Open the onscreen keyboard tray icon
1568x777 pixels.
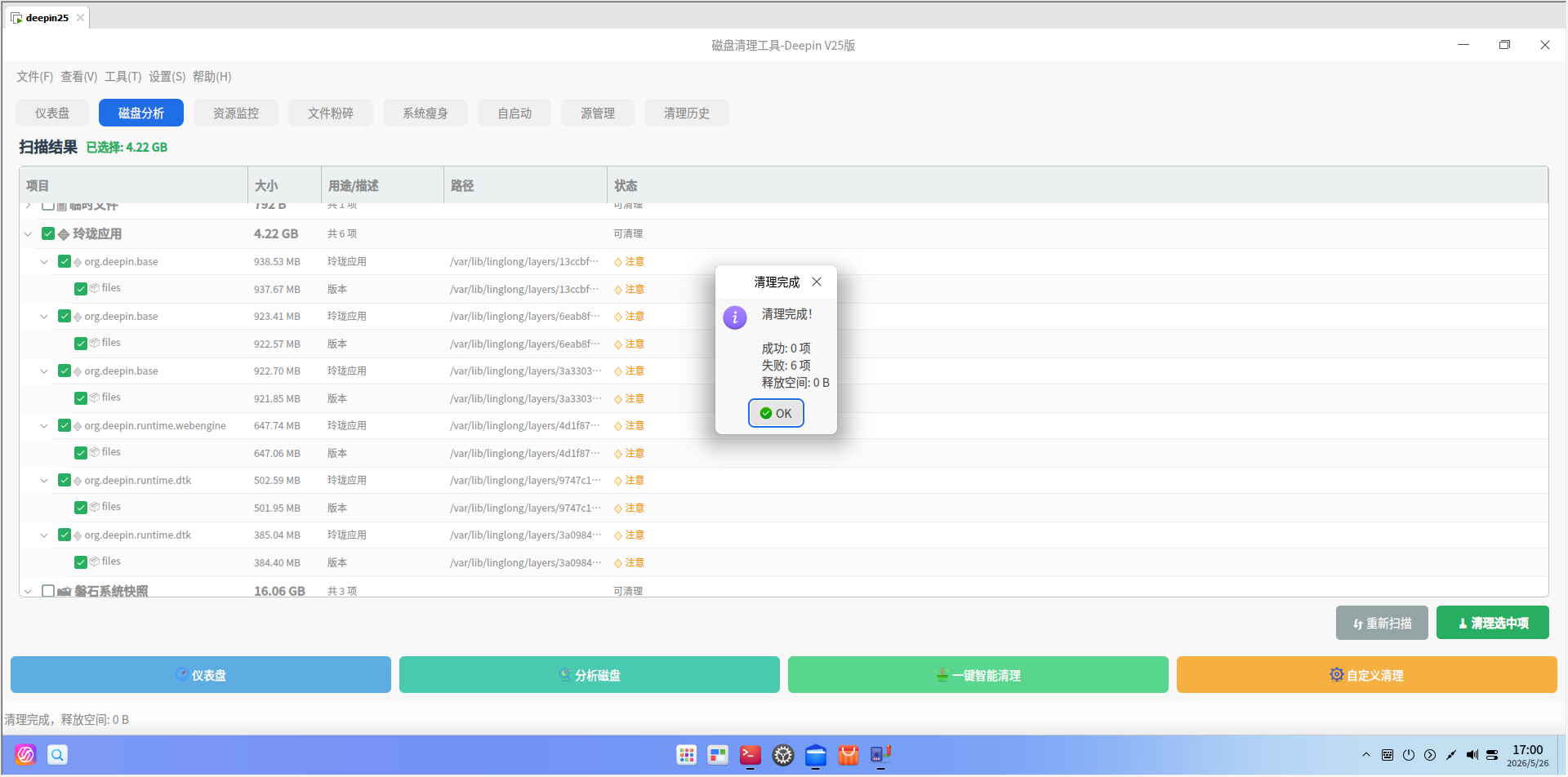1388,755
